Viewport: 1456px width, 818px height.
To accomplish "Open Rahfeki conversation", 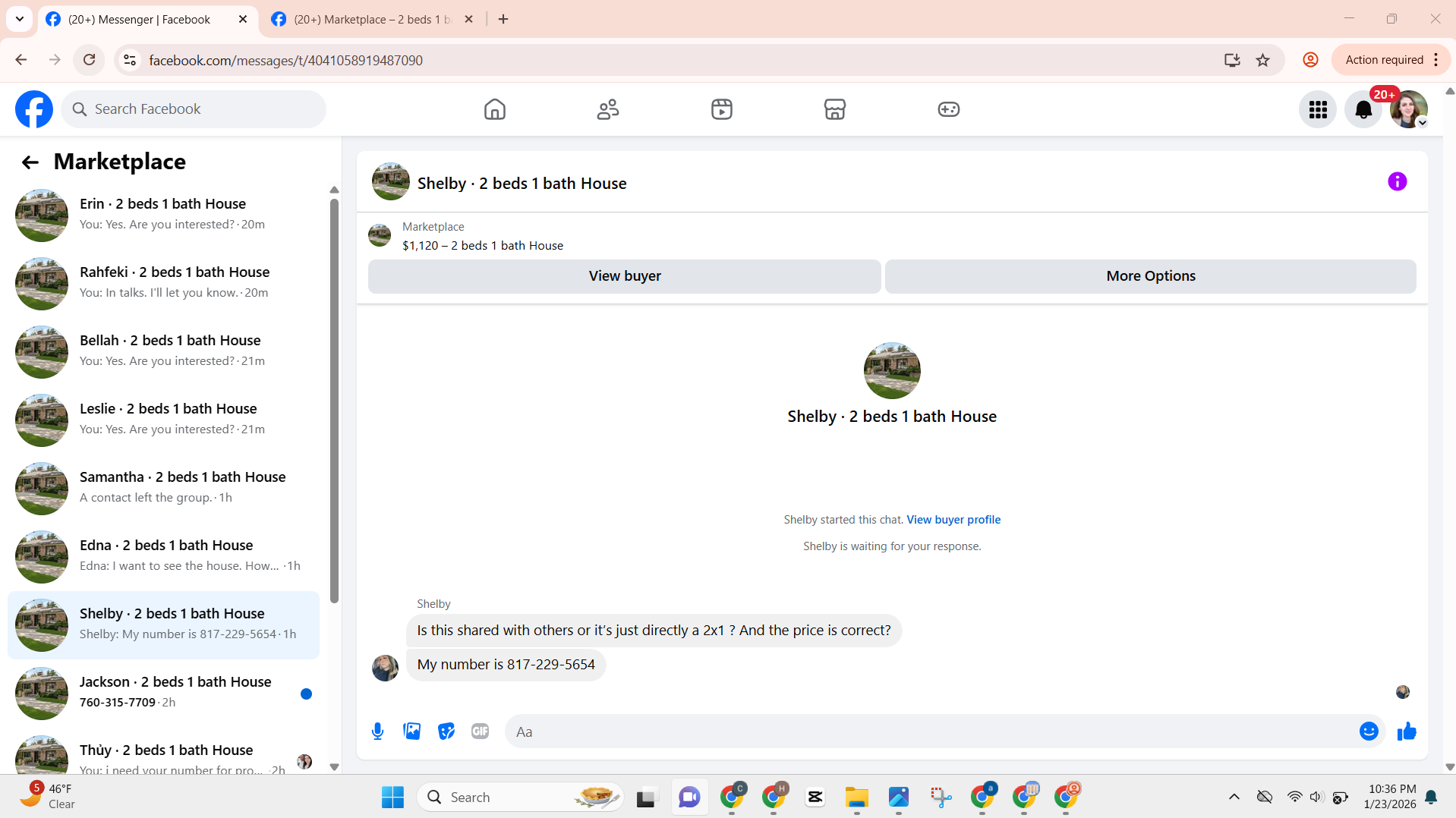I will point(163,283).
